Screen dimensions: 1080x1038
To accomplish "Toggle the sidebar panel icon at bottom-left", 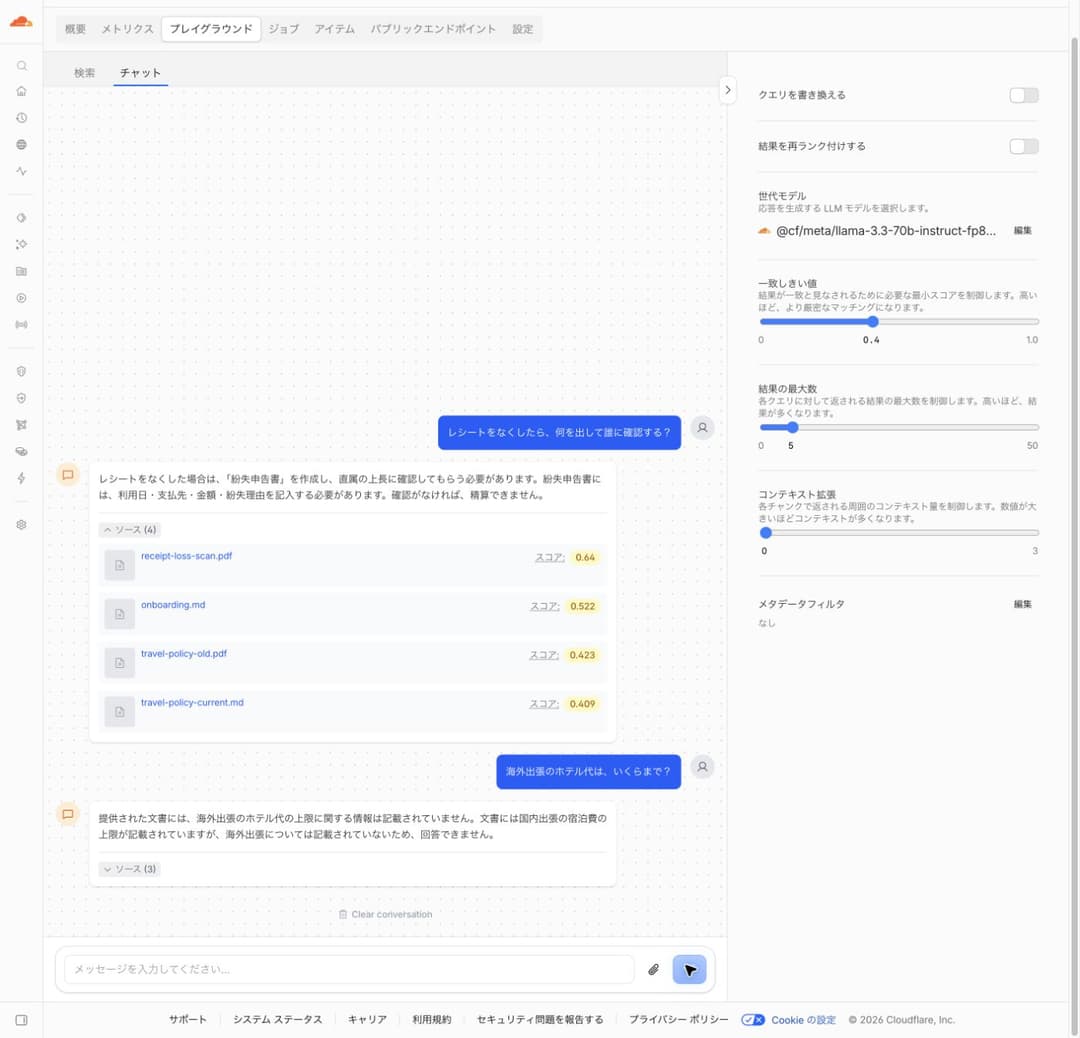I will coord(21,1020).
